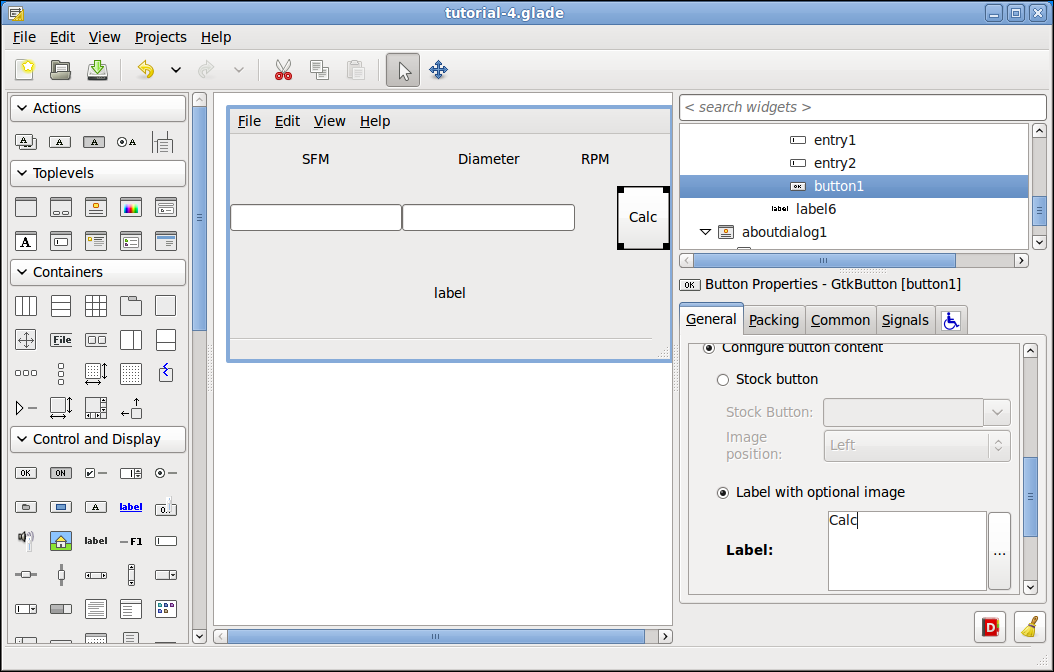Choose the Window toplevel widget
The width and height of the screenshot is (1054, 672).
coord(26,207)
